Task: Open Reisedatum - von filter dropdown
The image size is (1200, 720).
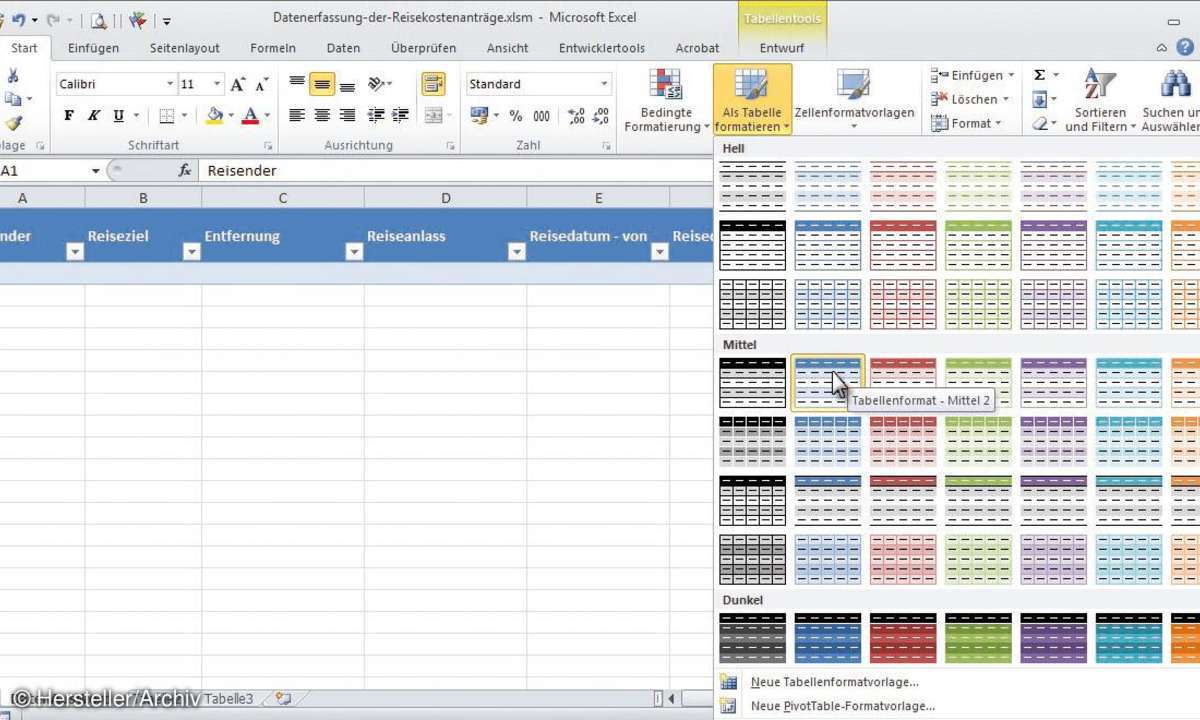Action: 660,252
